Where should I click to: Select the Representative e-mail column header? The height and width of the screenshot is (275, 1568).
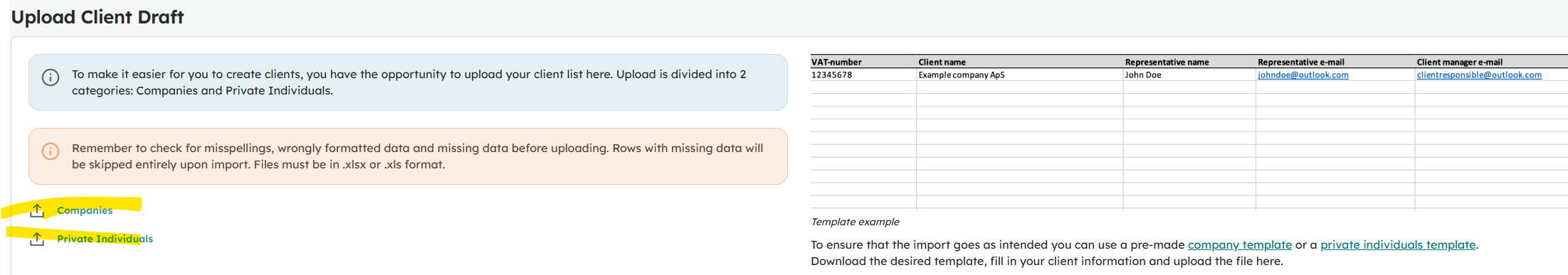(1300, 62)
